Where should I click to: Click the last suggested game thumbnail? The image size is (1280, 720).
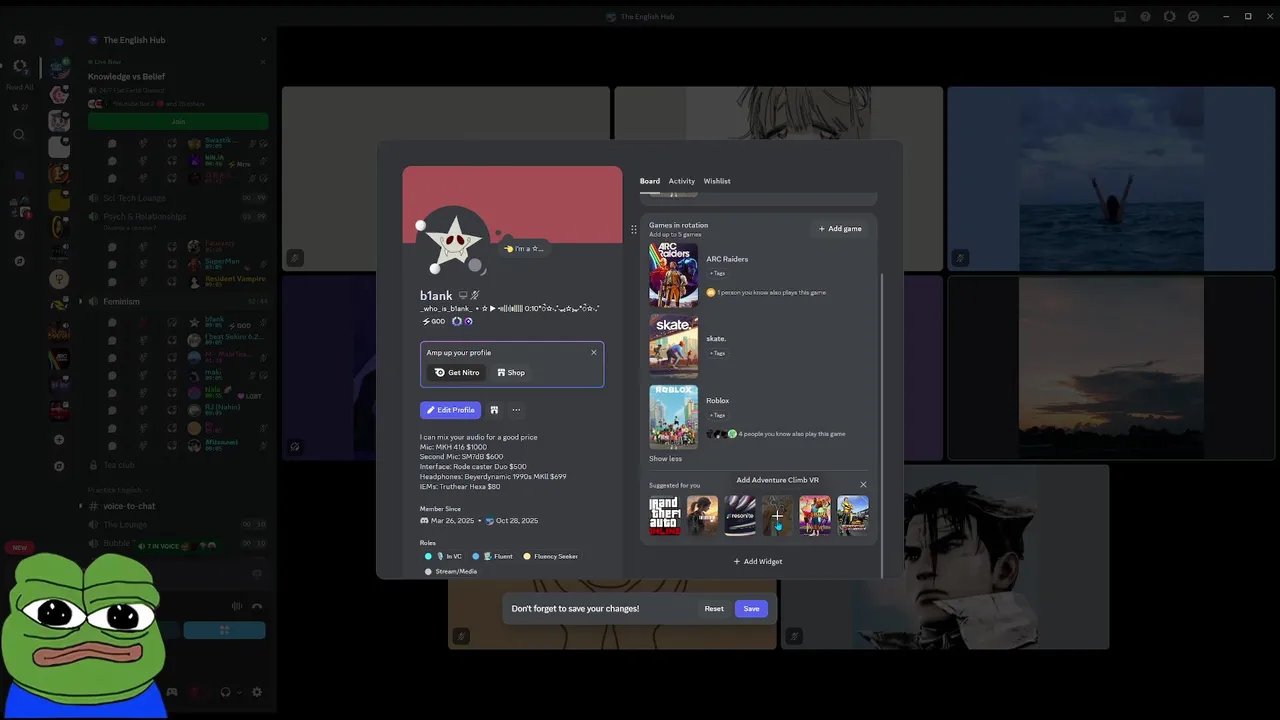click(x=853, y=516)
